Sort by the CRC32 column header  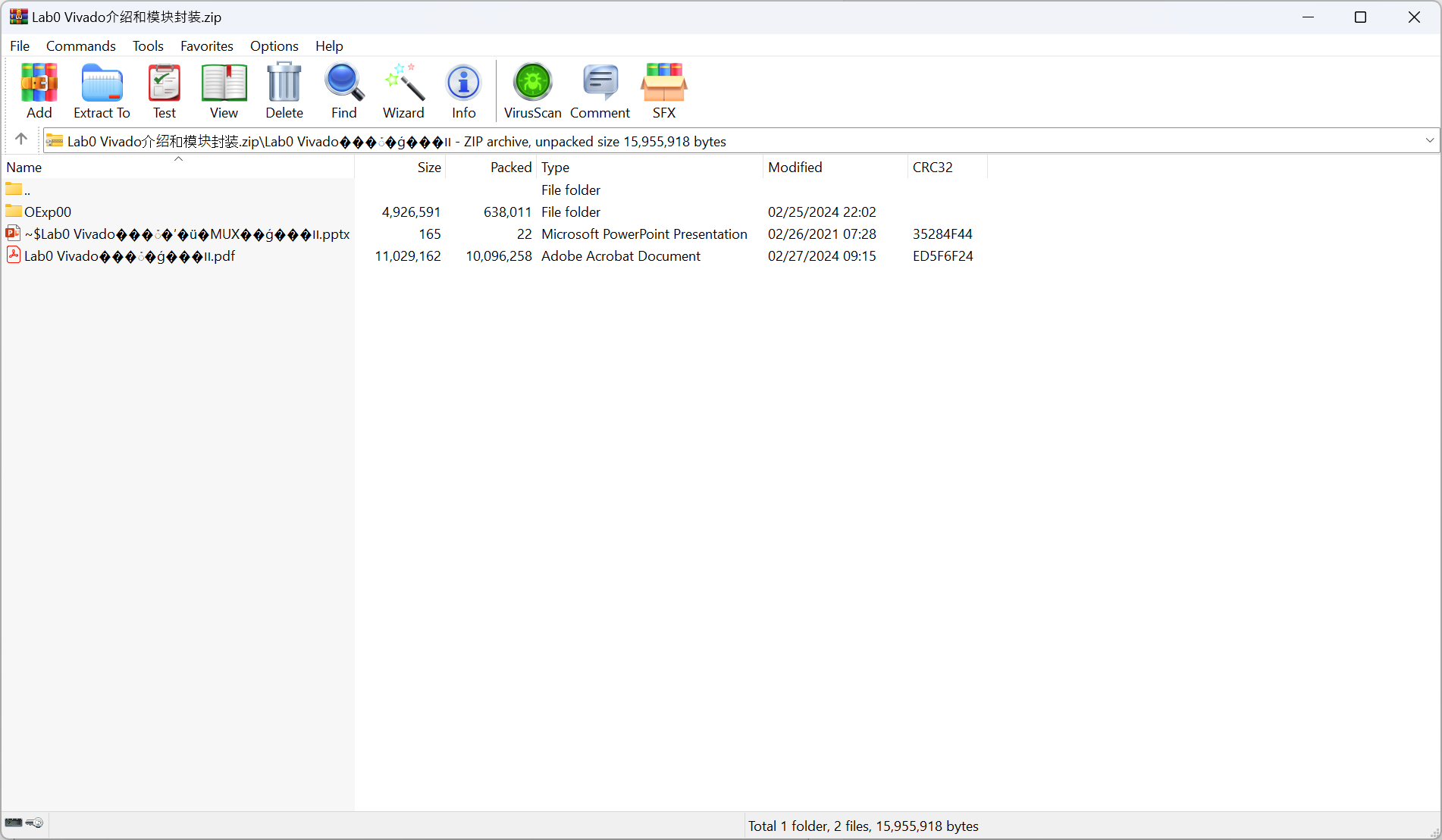pos(948,168)
